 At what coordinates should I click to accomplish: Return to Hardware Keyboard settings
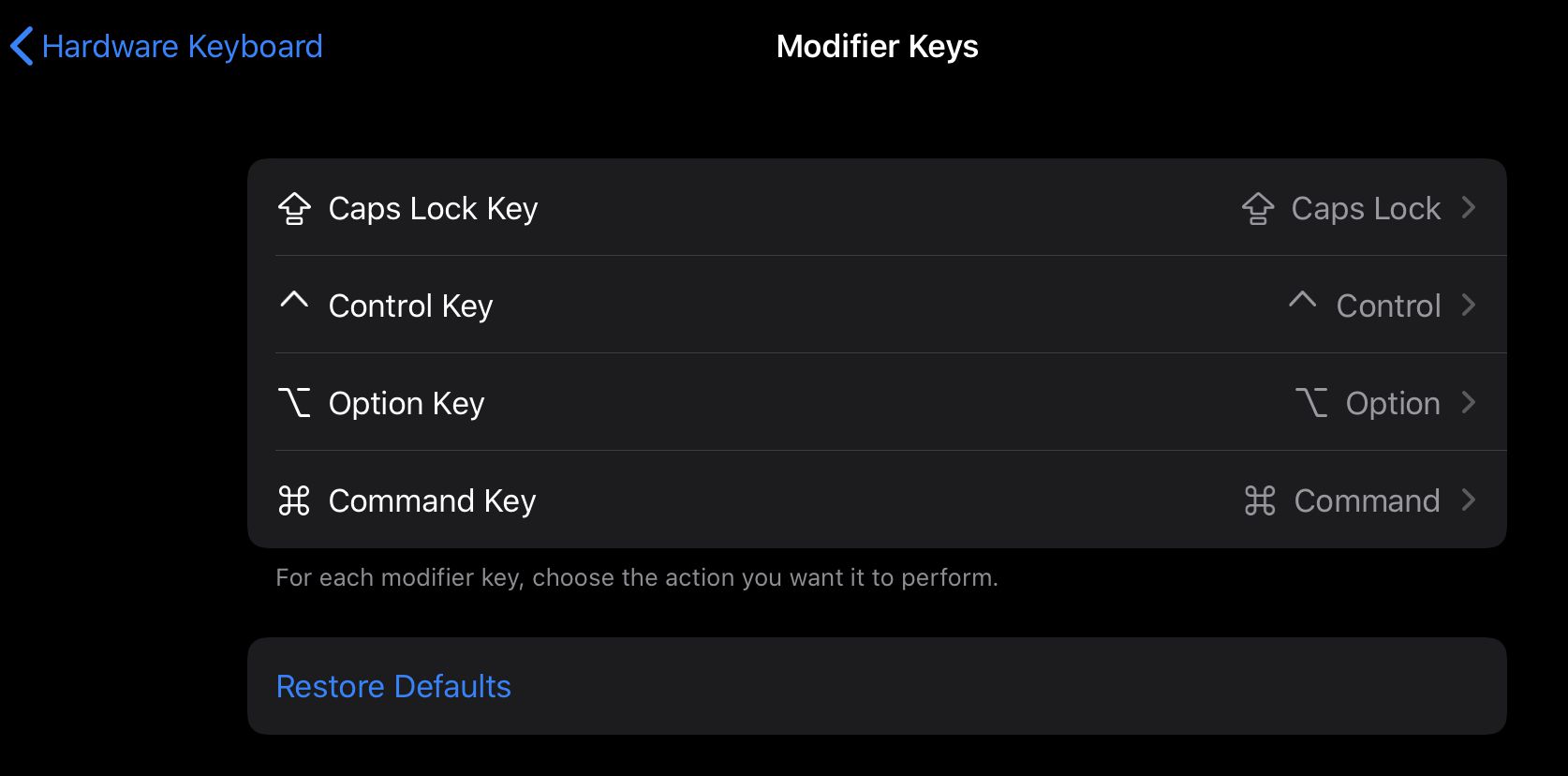tap(184, 46)
